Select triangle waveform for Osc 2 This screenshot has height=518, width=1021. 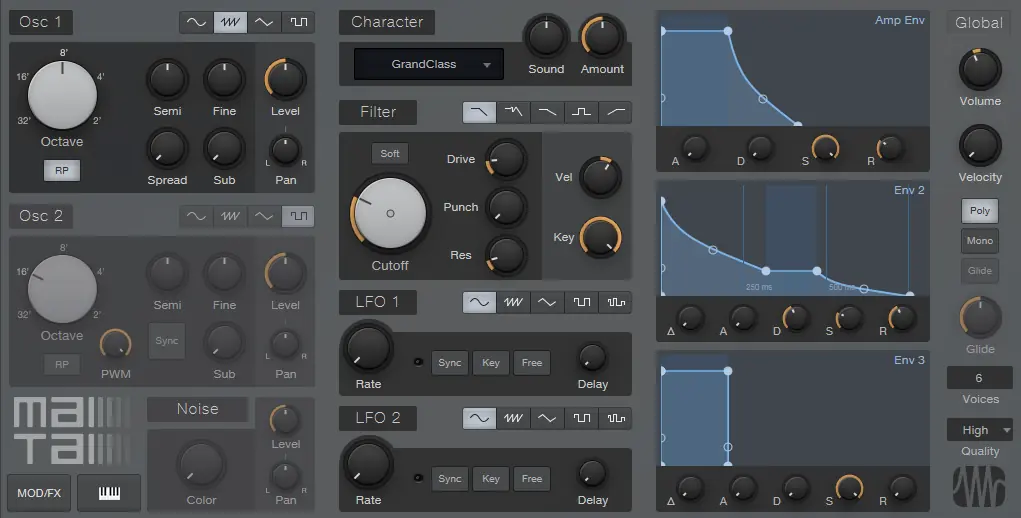pos(264,216)
